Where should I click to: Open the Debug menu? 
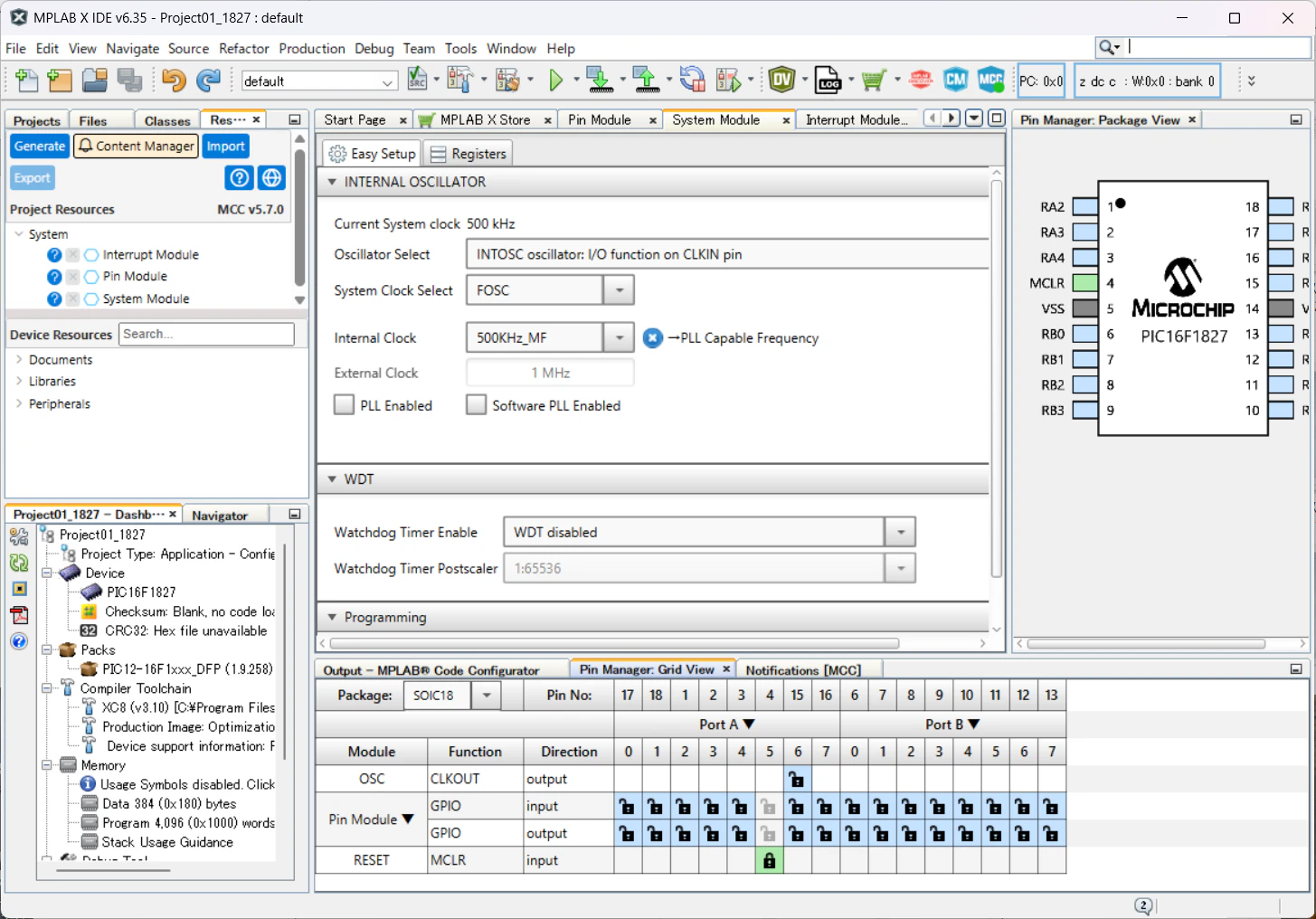(374, 48)
